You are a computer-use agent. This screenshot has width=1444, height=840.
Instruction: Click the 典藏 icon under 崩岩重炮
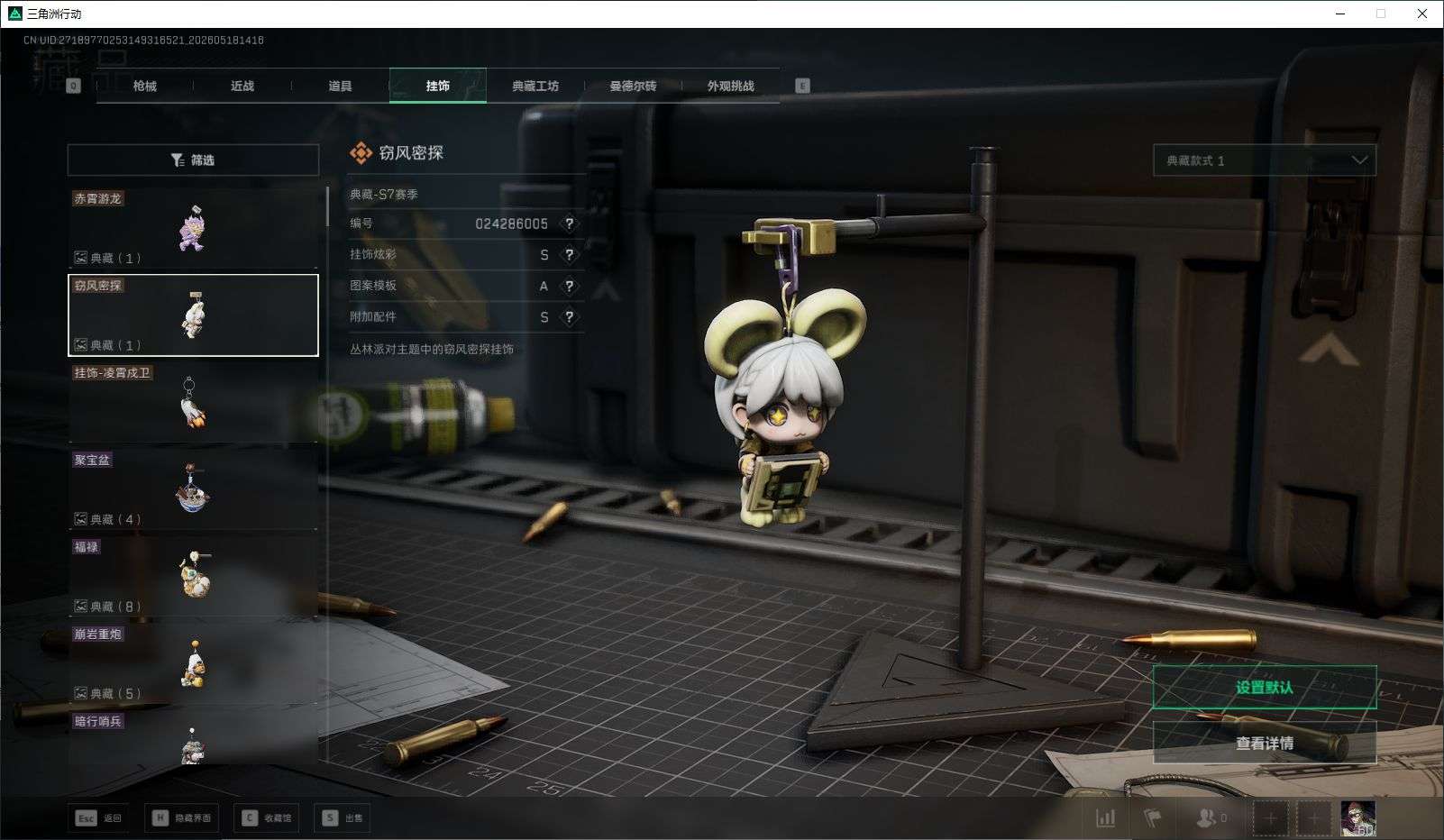coord(80,693)
